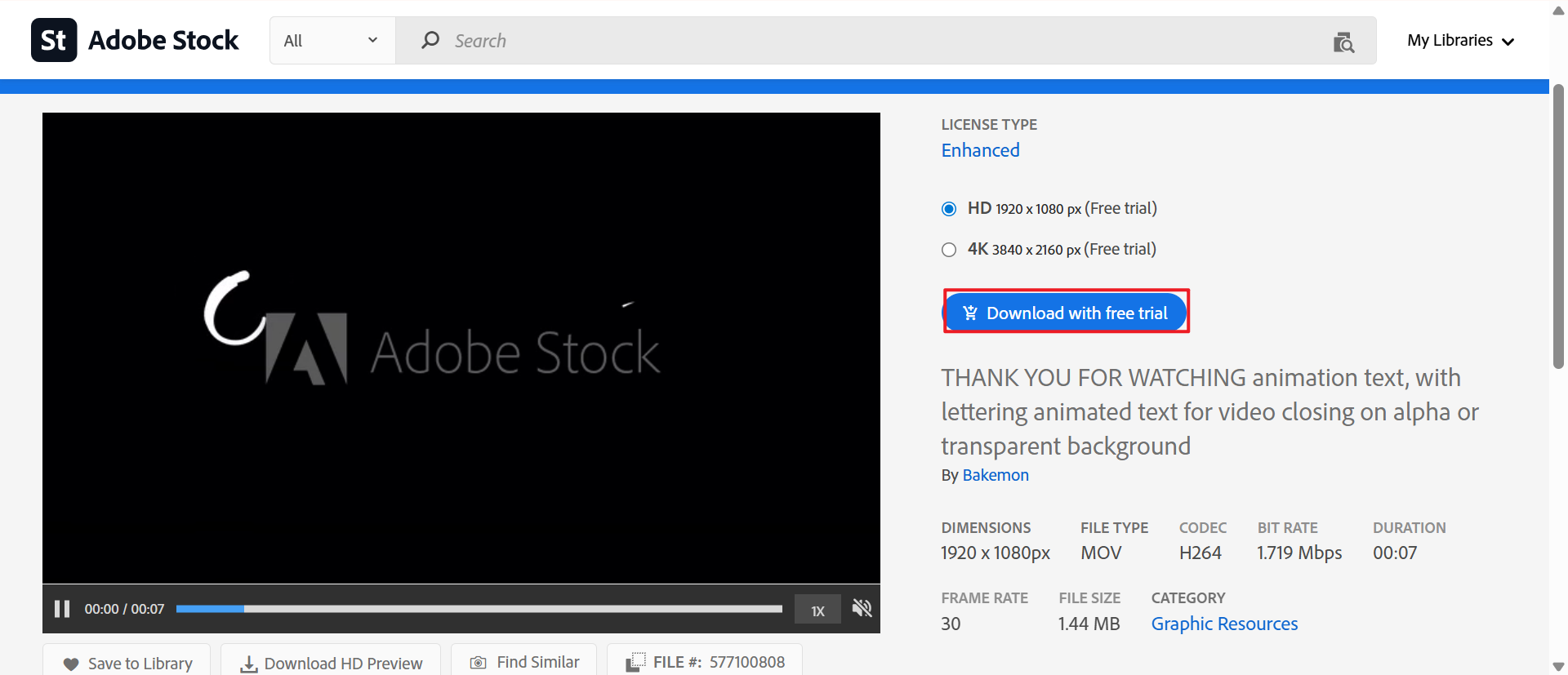The height and width of the screenshot is (675, 1568).
Task: Unmute the video with speaker icon
Action: point(862,608)
